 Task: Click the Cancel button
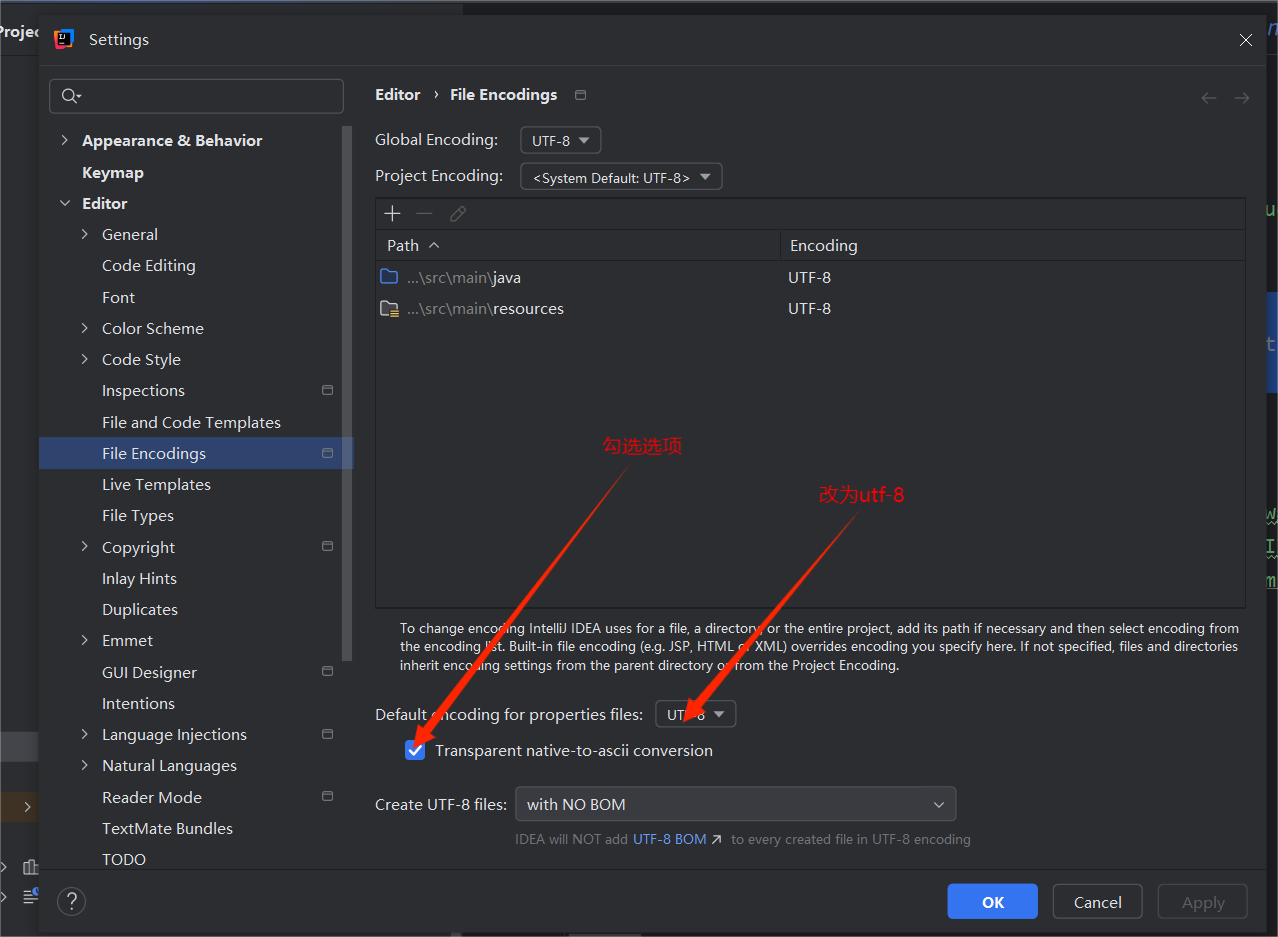pos(1097,902)
